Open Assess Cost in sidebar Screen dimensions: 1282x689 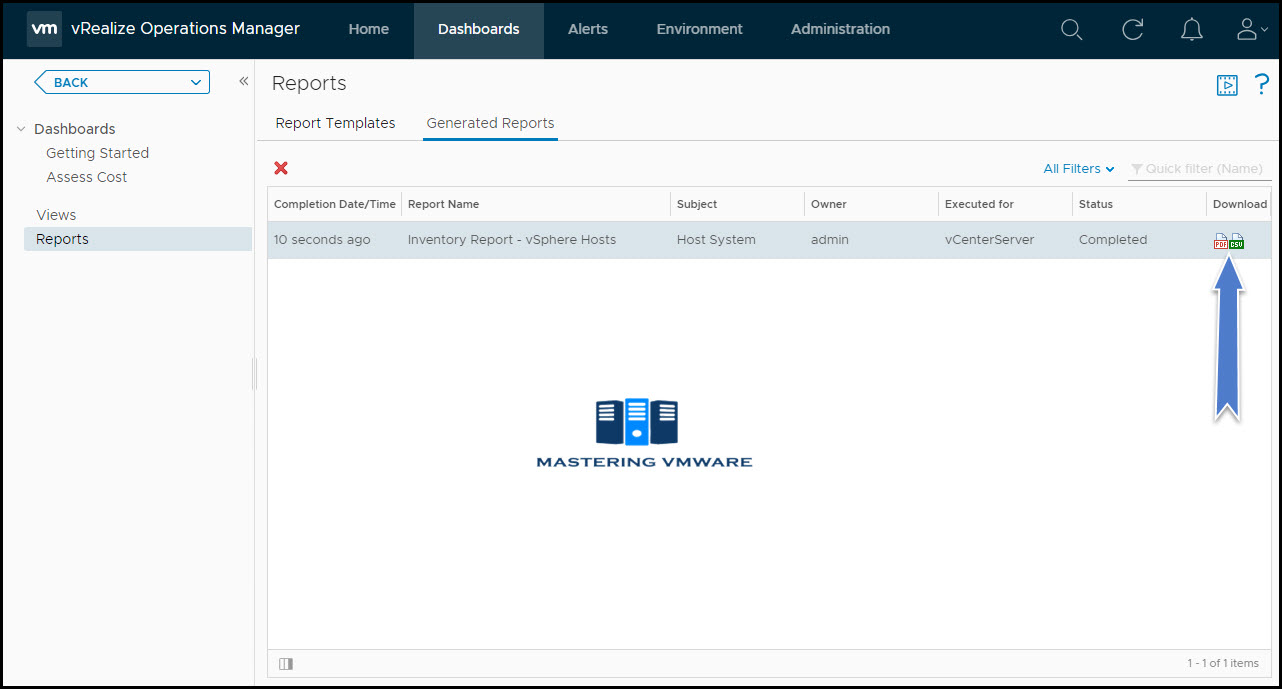pos(87,177)
